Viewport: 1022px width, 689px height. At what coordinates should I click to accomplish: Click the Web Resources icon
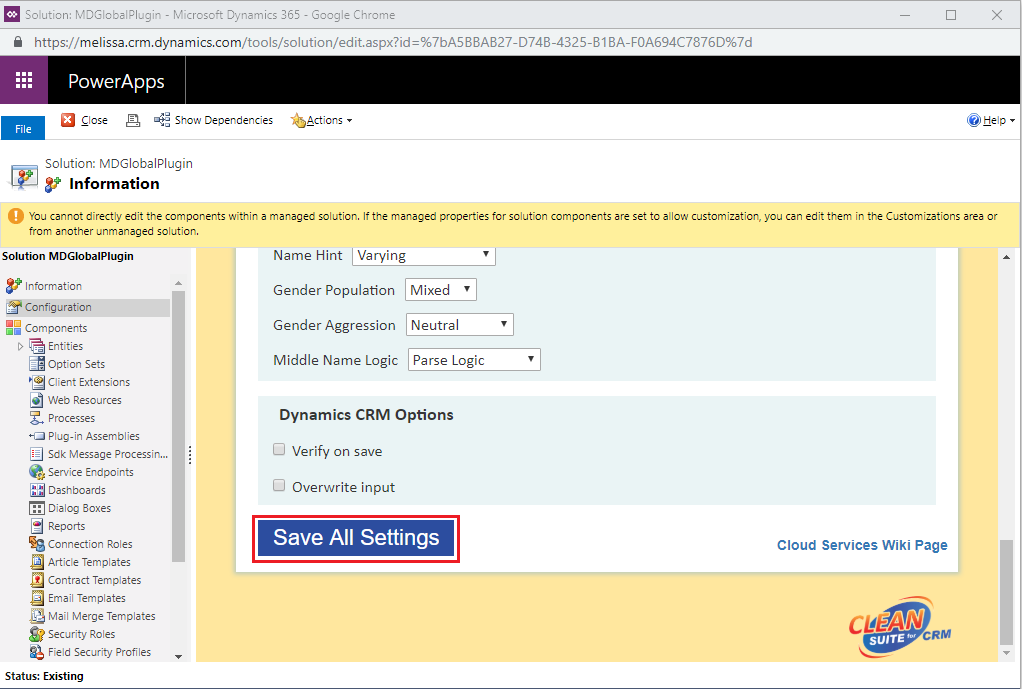click(x=37, y=400)
